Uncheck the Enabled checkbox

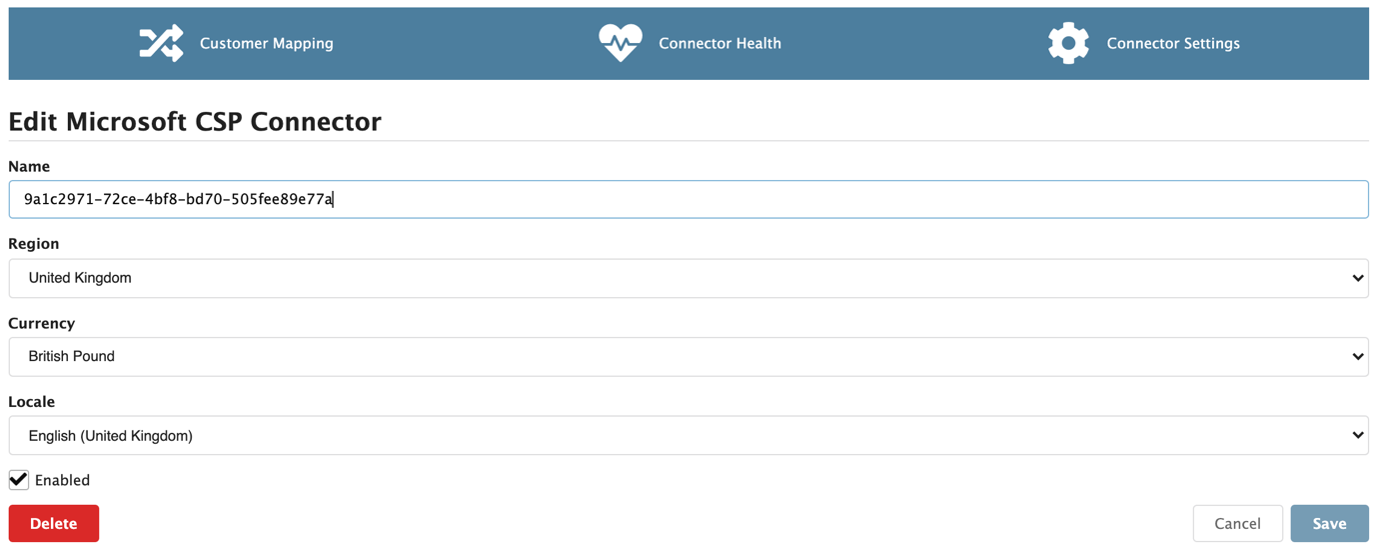pos(19,480)
